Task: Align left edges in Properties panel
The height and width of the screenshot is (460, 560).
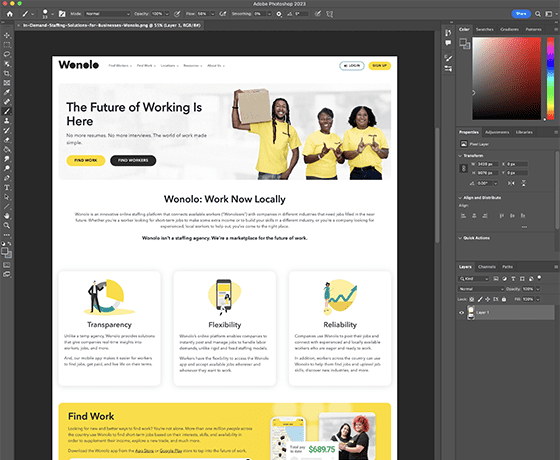Action: click(x=464, y=216)
